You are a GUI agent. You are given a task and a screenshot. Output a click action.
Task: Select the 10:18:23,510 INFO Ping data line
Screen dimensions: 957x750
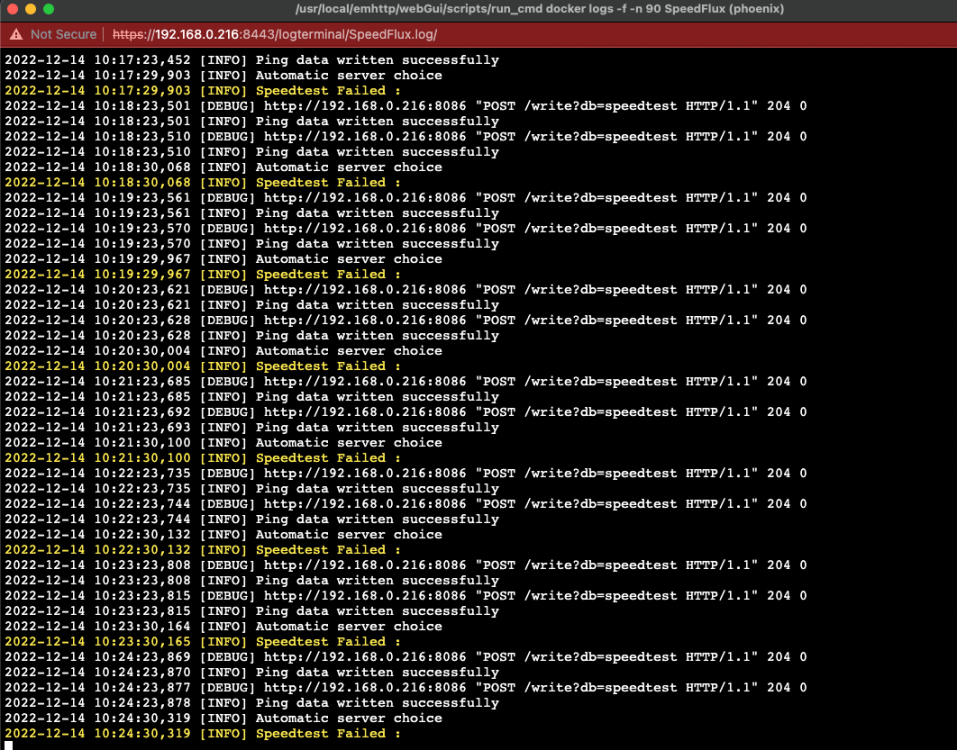[x=252, y=151]
